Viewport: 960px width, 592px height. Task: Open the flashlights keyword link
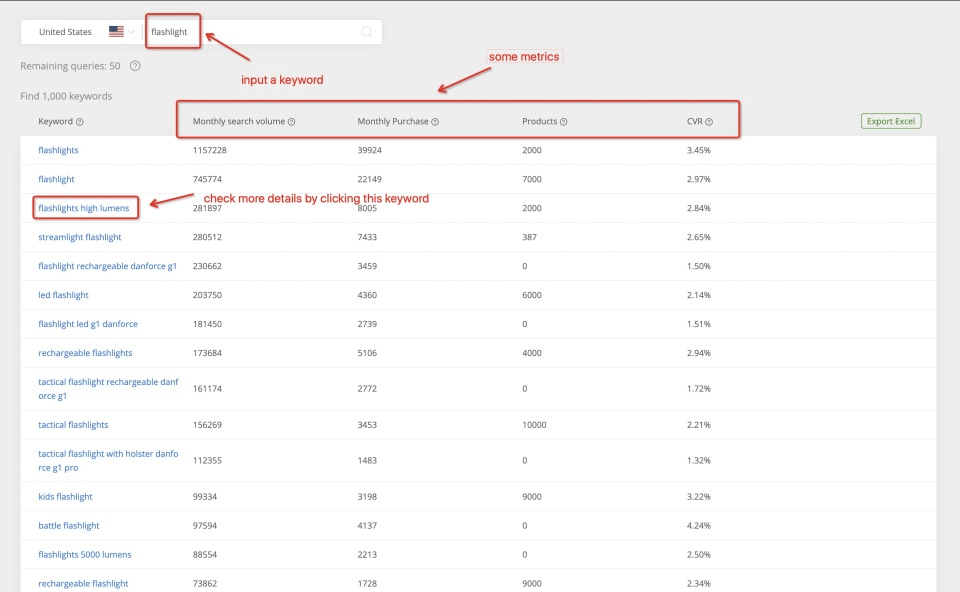pyautogui.click(x=58, y=150)
